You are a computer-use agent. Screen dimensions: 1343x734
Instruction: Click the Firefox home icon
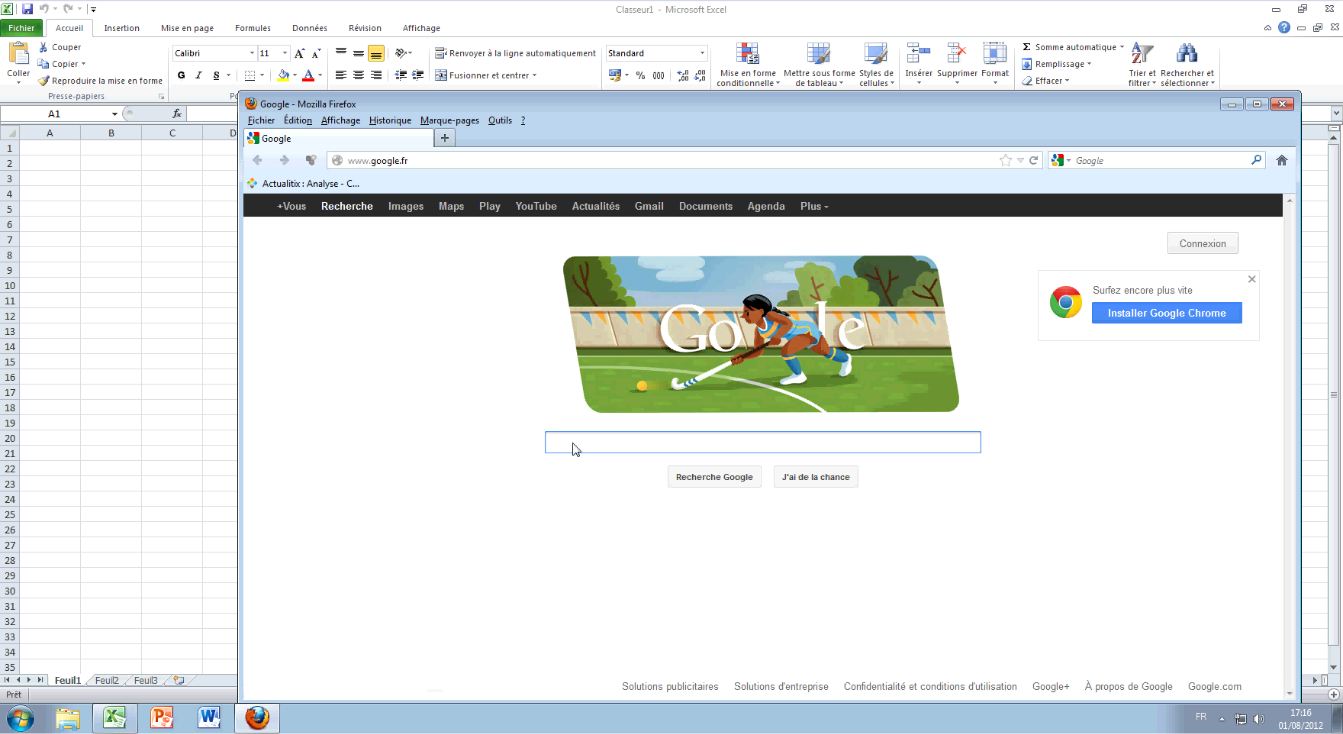pyautogui.click(x=1281, y=160)
